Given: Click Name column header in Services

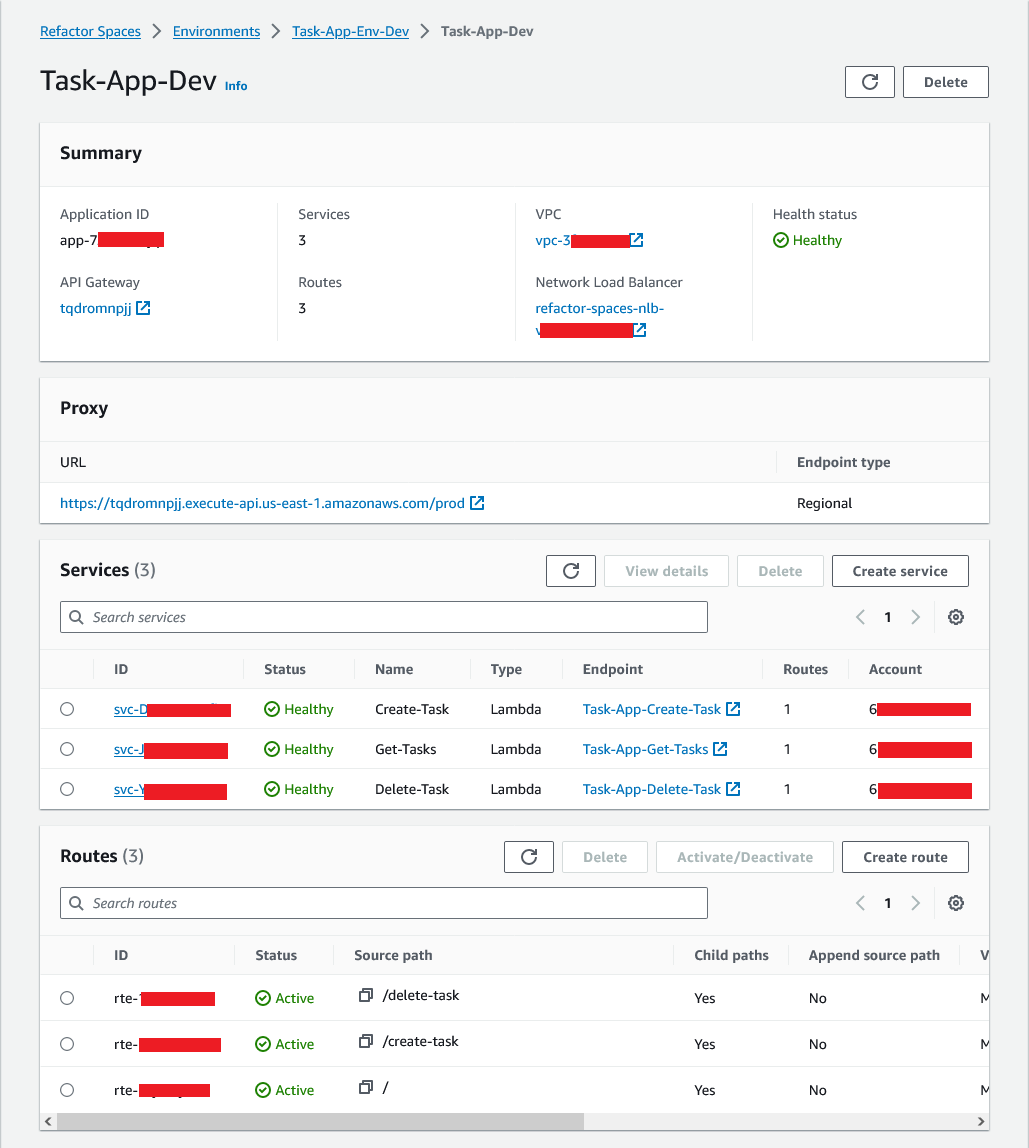Looking at the screenshot, I should [x=394, y=669].
